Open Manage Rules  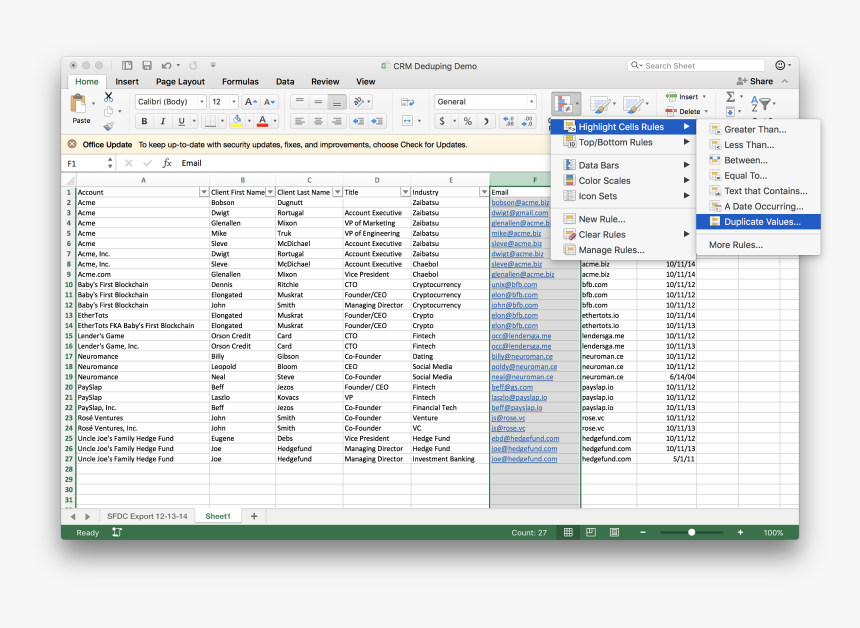[x=623, y=250]
